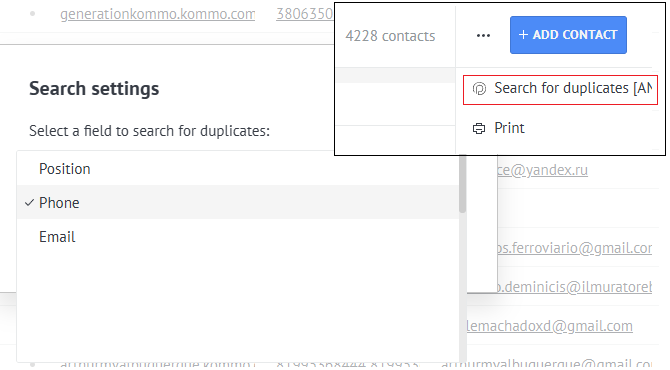Click the checkmark next to Phone
Screen dimensions: 670x370
click(29, 203)
